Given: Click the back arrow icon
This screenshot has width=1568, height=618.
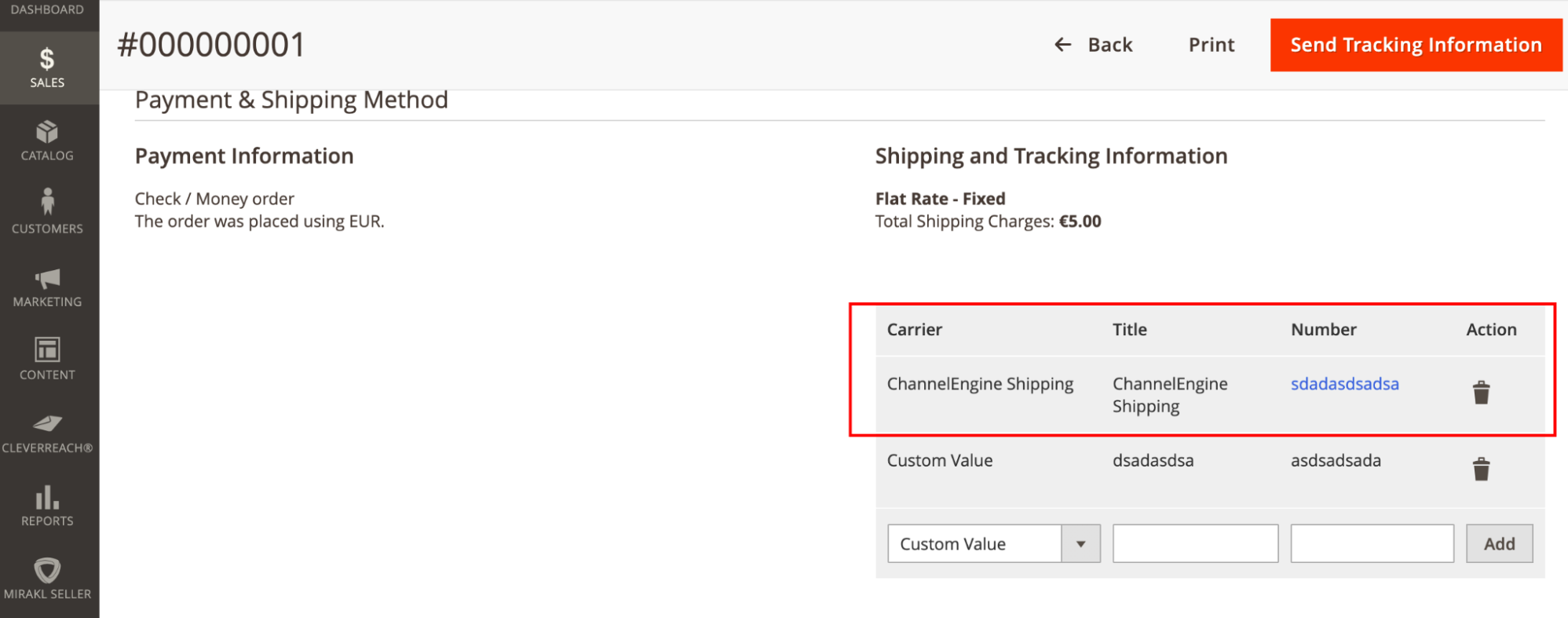Looking at the screenshot, I should [x=1062, y=45].
